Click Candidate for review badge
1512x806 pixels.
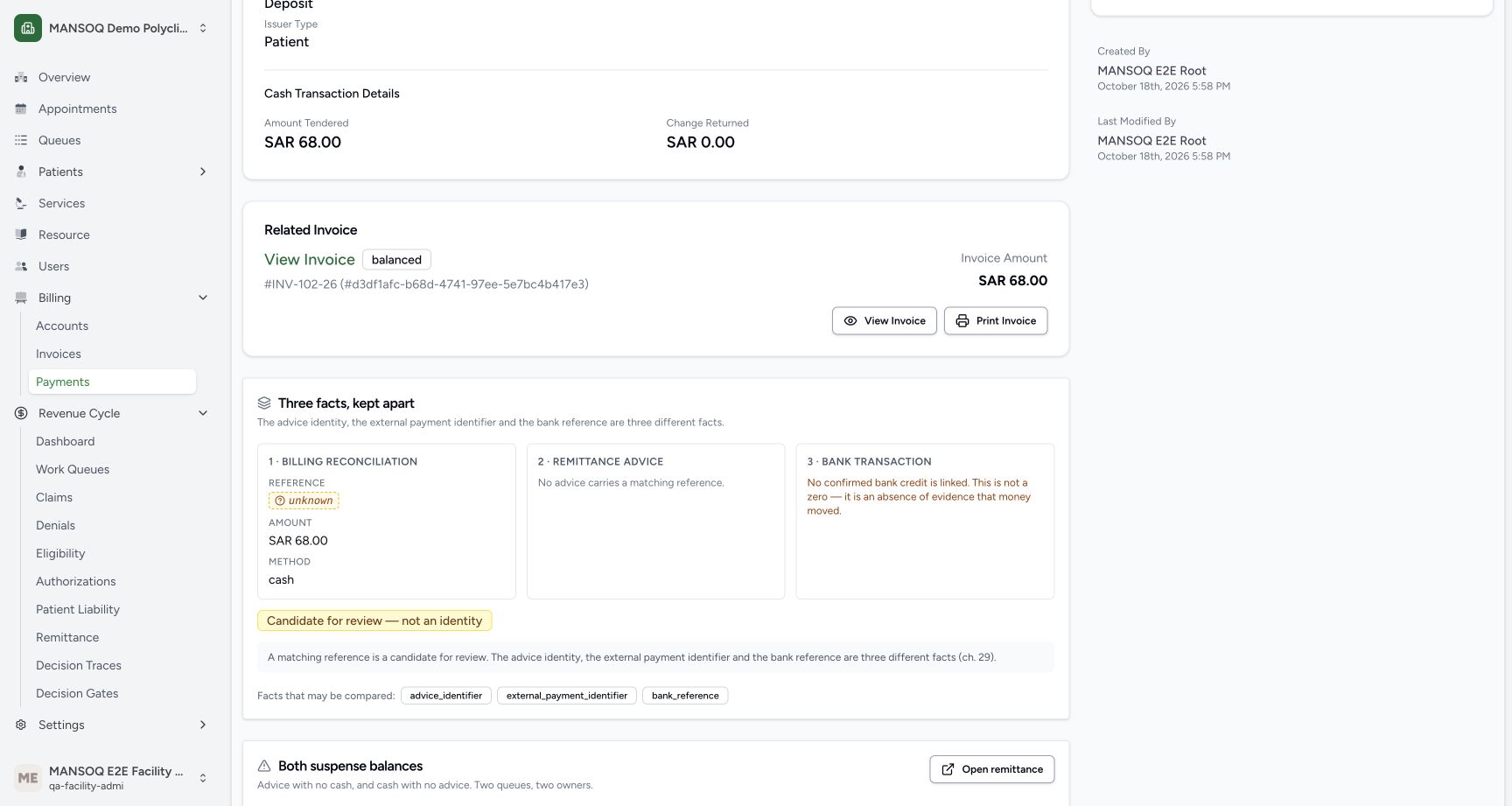(374, 620)
